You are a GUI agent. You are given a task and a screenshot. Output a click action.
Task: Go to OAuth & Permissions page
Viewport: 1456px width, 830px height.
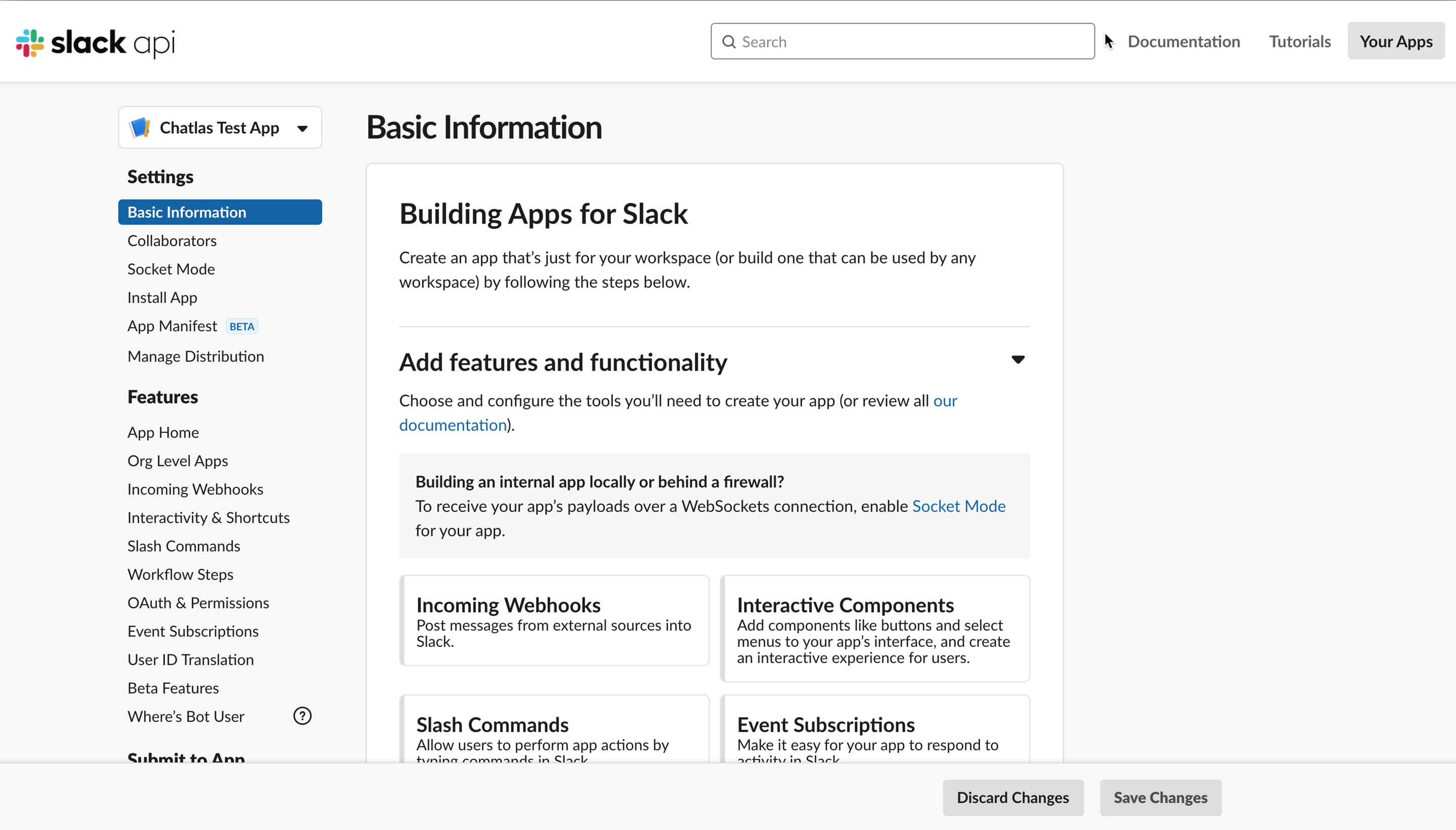198,603
